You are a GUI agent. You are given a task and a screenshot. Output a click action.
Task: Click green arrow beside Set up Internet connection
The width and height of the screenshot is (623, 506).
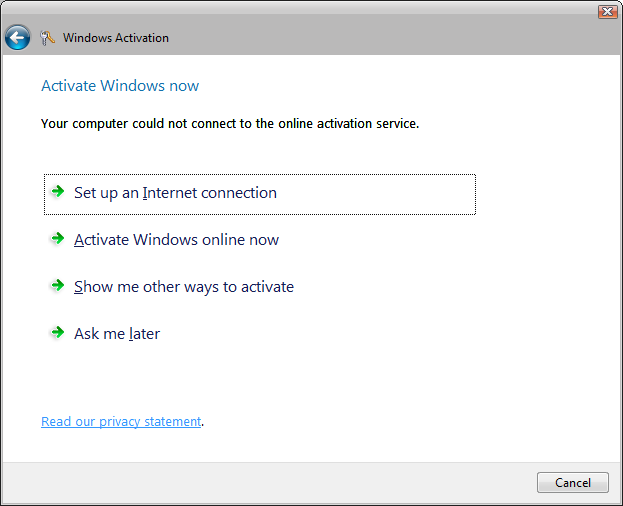pos(58,191)
